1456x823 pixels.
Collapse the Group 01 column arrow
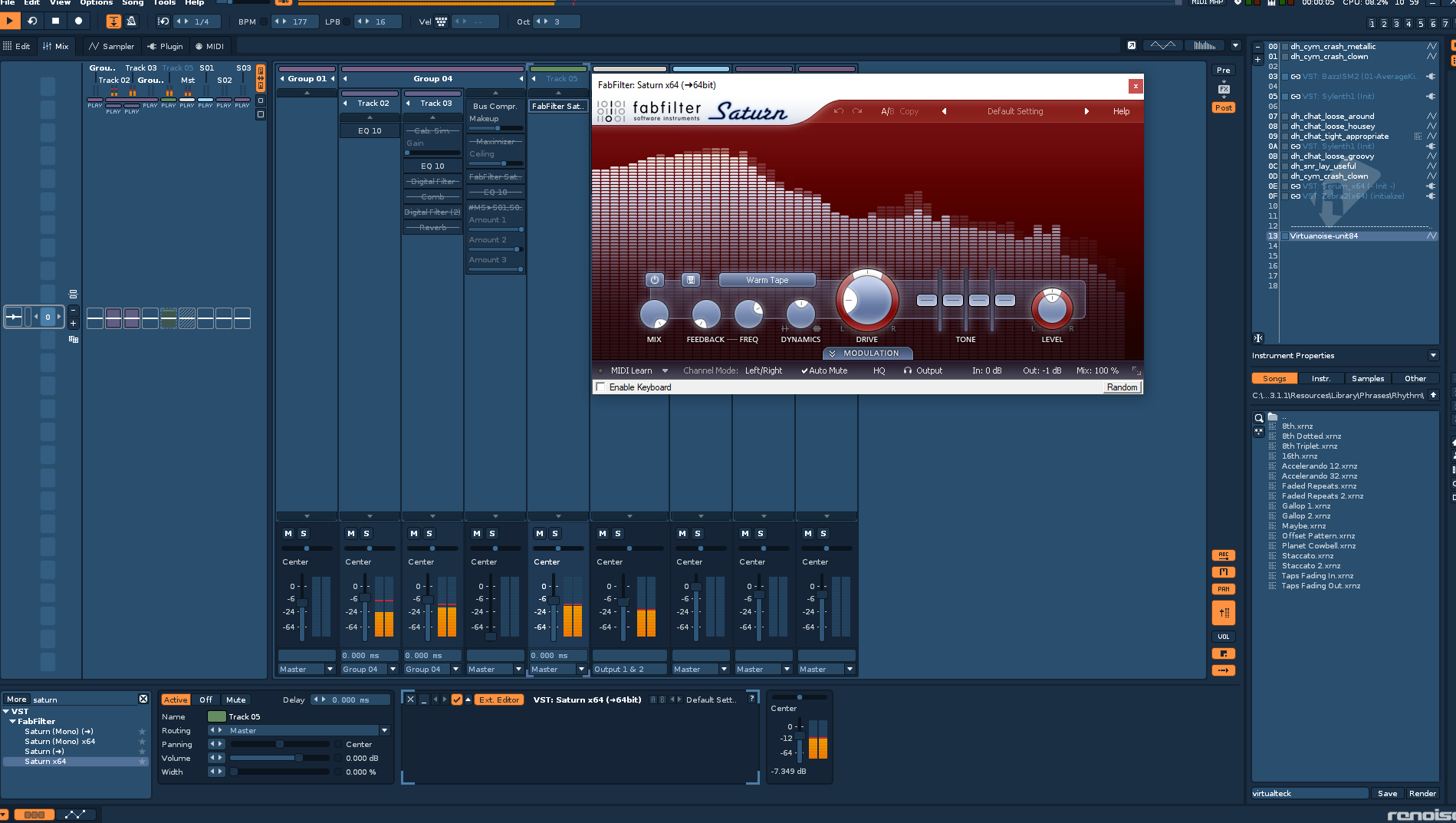282,78
